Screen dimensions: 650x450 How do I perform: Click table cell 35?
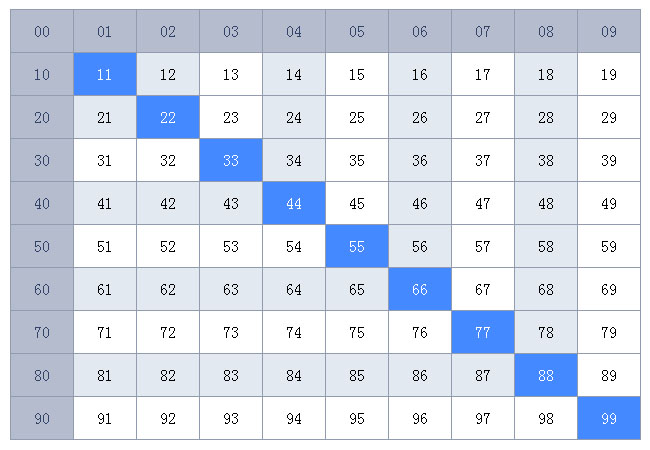(x=357, y=161)
